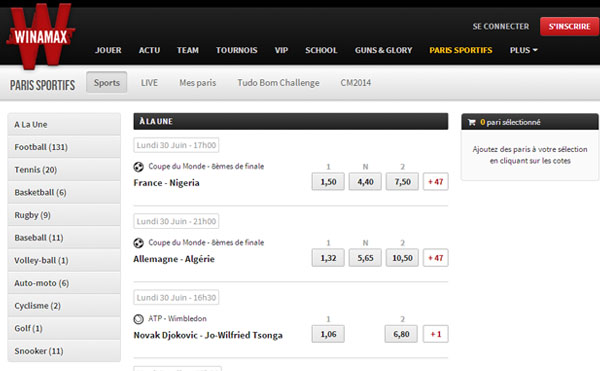Open the Tudo Bom Challenge tab
This screenshot has height=371, width=600.
(x=278, y=83)
